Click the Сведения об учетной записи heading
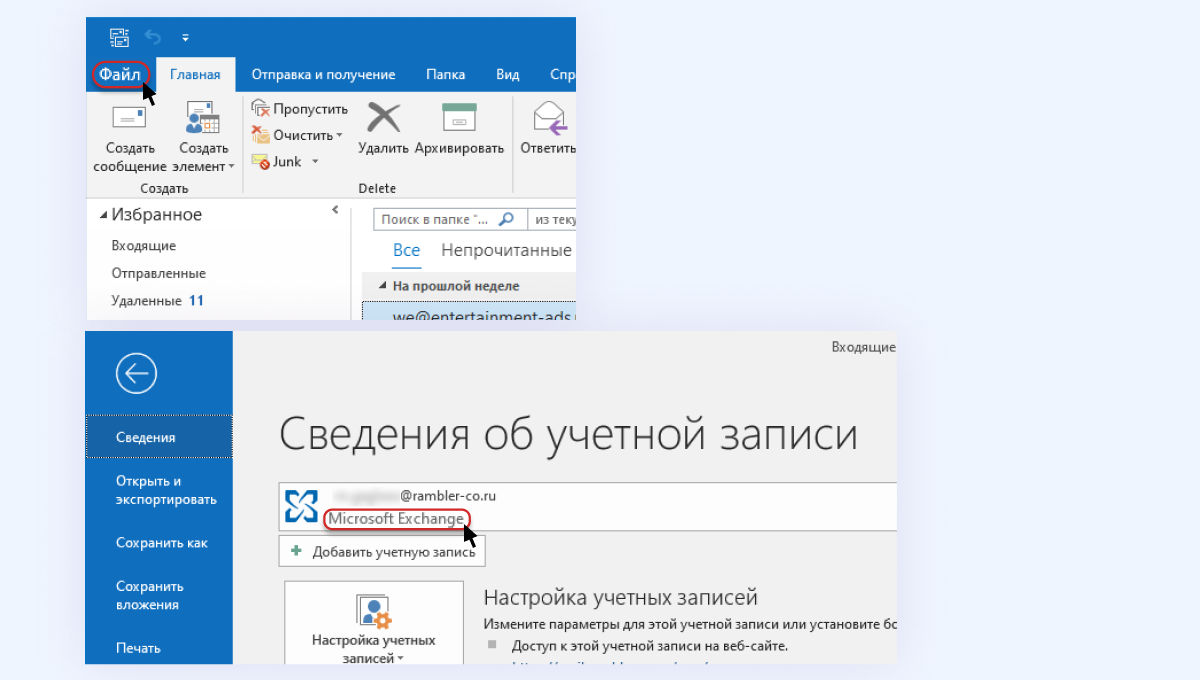The image size is (1200, 680). pos(568,436)
